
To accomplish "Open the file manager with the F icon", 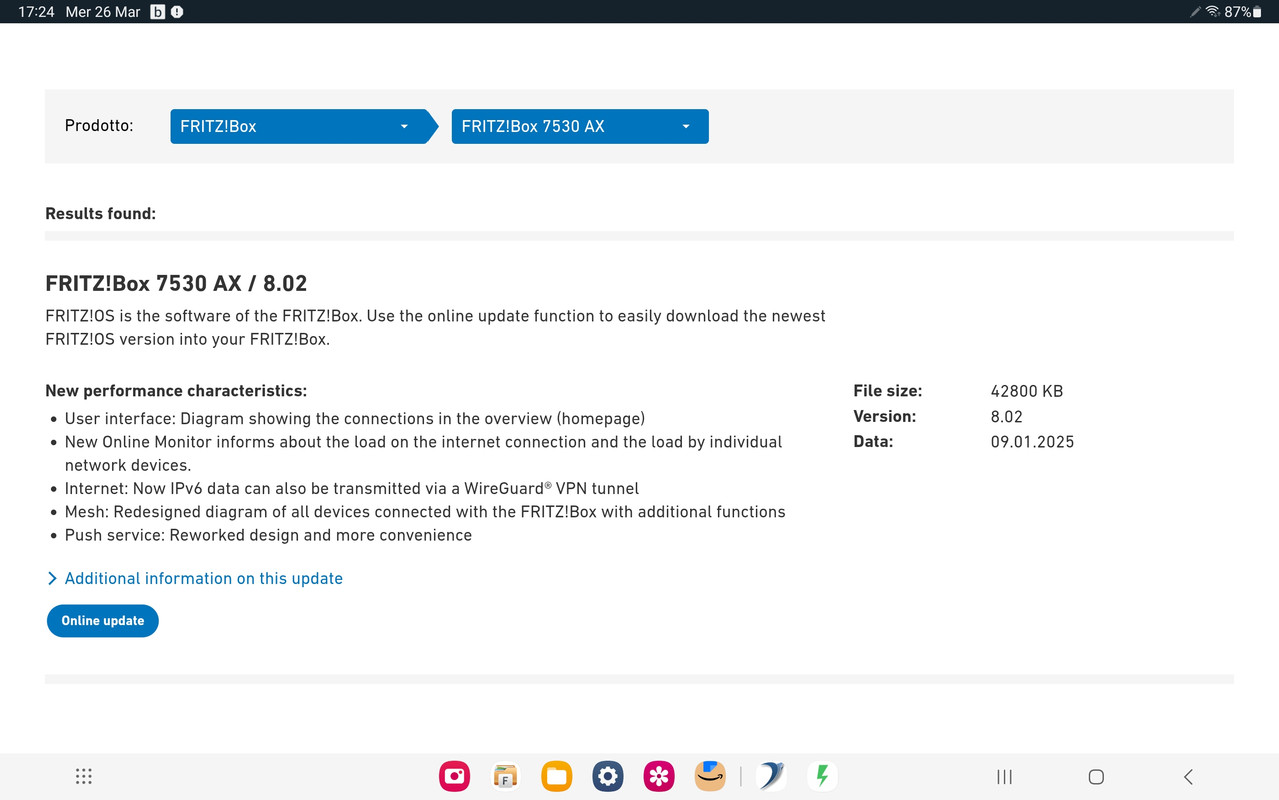I will pyautogui.click(x=505, y=776).
